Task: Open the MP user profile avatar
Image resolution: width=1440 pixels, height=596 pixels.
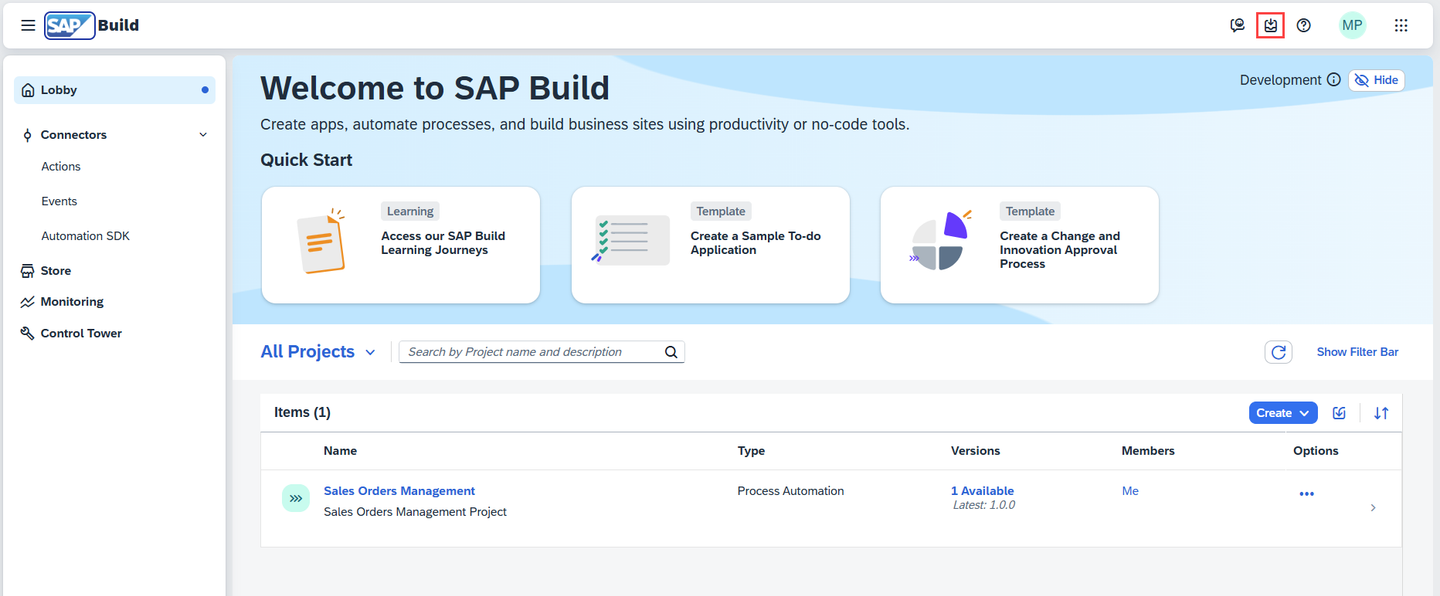Action: (1352, 25)
